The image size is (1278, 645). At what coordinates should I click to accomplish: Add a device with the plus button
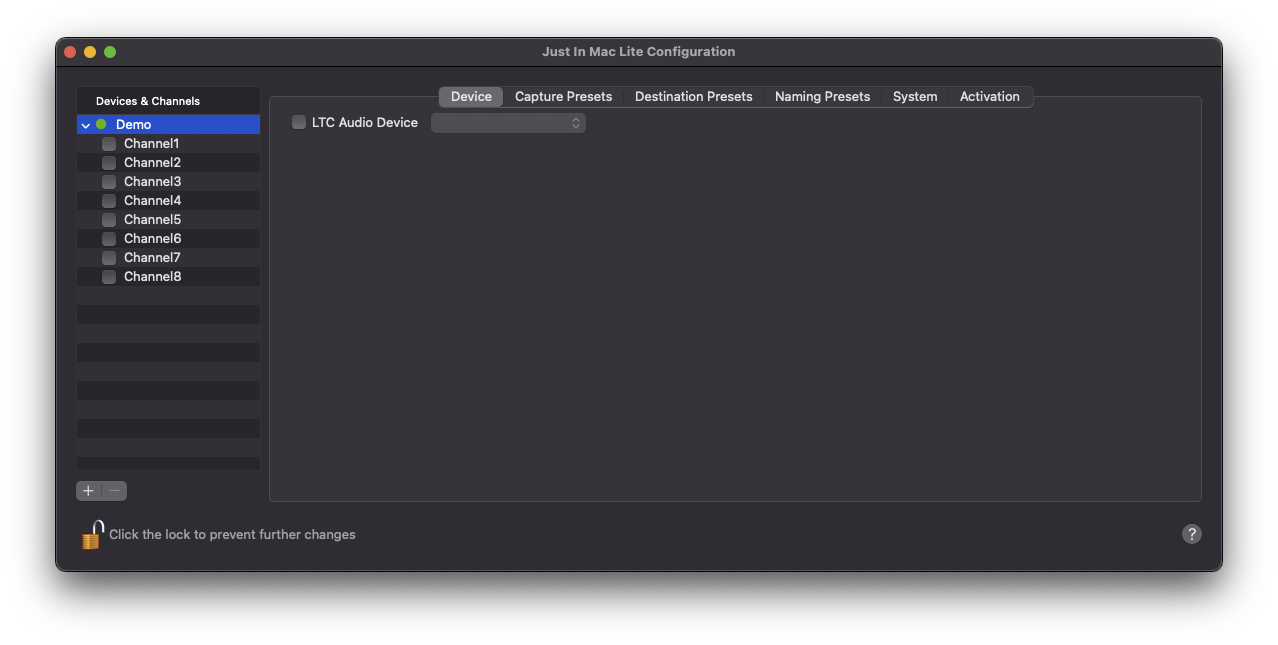88,491
